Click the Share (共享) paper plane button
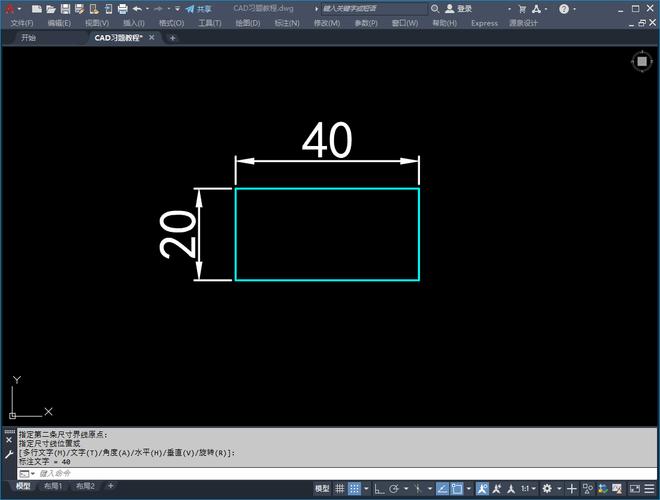Image resolution: width=660 pixels, height=500 pixels. [198, 9]
